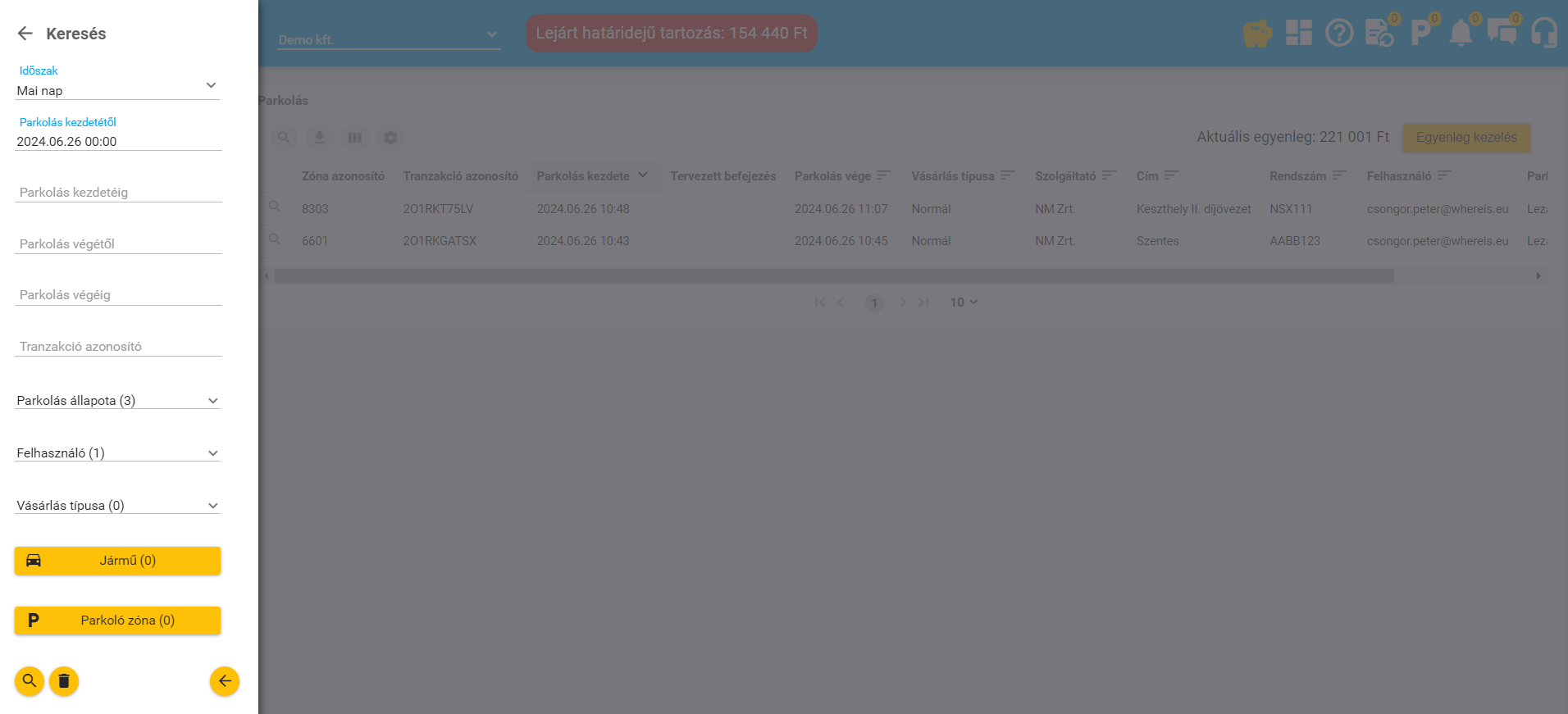The height and width of the screenshot is (714, 1568).
Task: Click the yellow search magnifier button
Action: pos(30,681)
